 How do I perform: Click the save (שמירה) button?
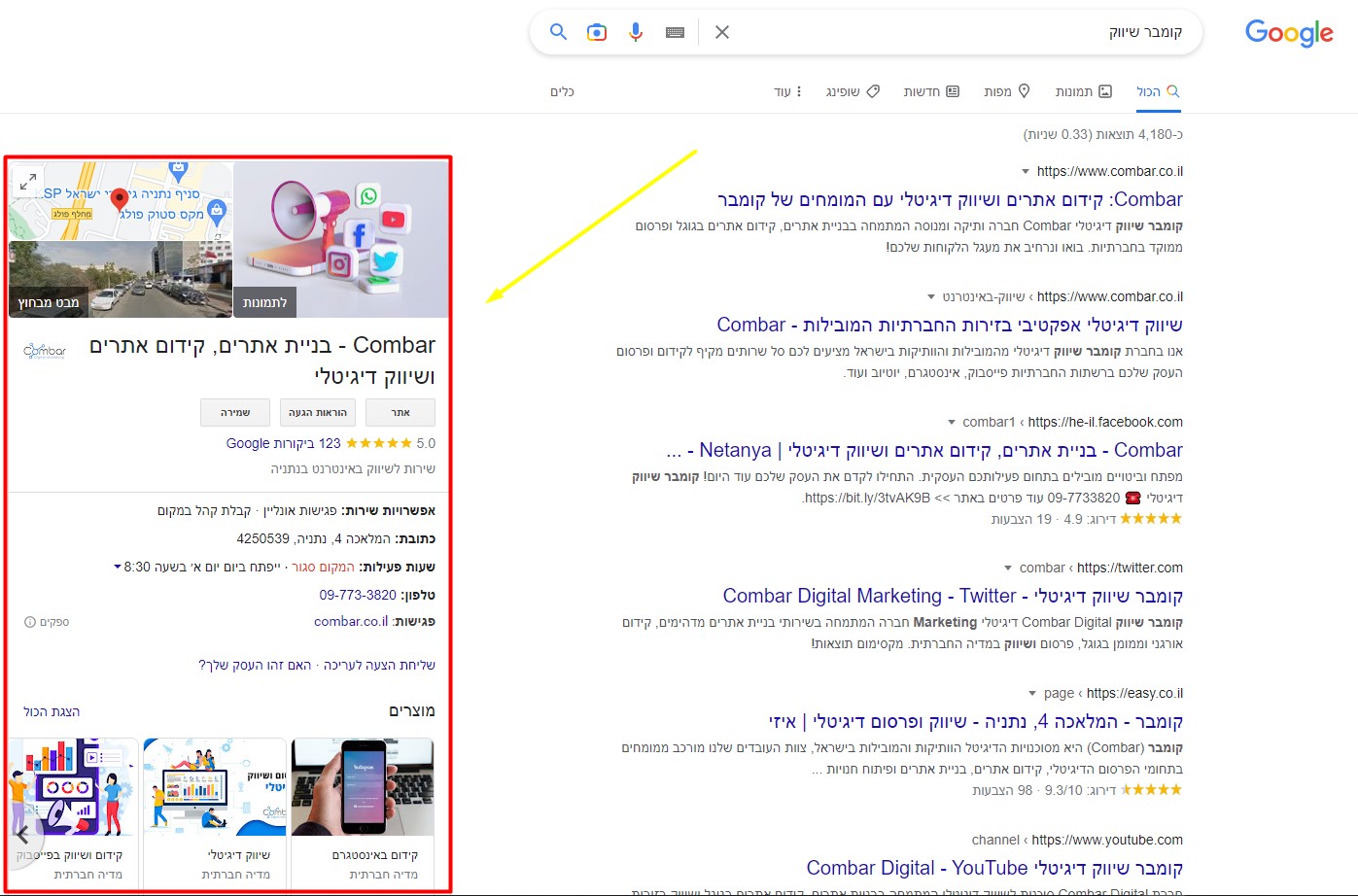pyautogui.click(x=235, y=412)
